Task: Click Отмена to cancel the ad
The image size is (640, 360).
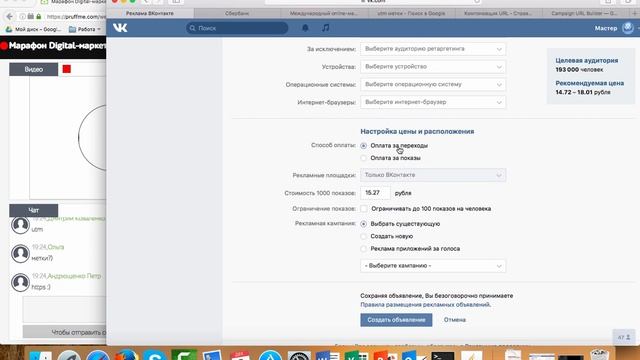Action: point(455,320)
